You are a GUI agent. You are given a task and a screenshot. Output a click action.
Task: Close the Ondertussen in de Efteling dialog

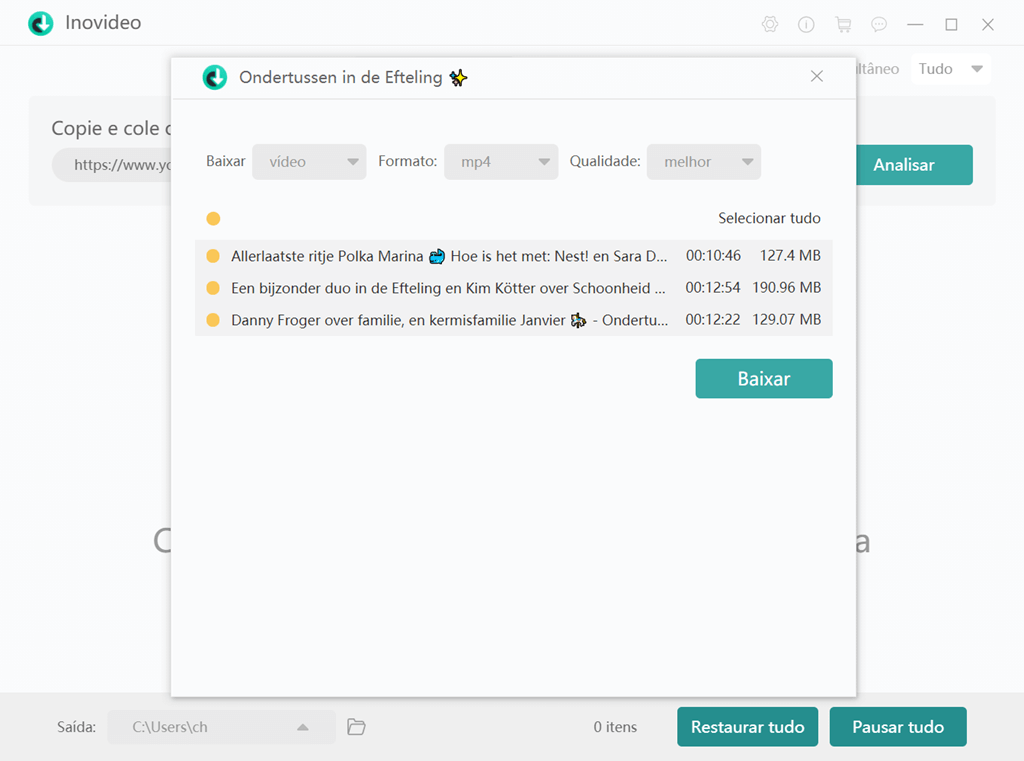[x=816, y=76]
